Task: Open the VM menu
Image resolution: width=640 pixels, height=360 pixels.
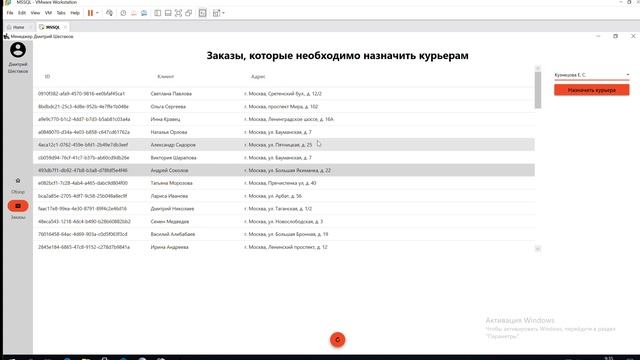Action: (x=48, y=13)
